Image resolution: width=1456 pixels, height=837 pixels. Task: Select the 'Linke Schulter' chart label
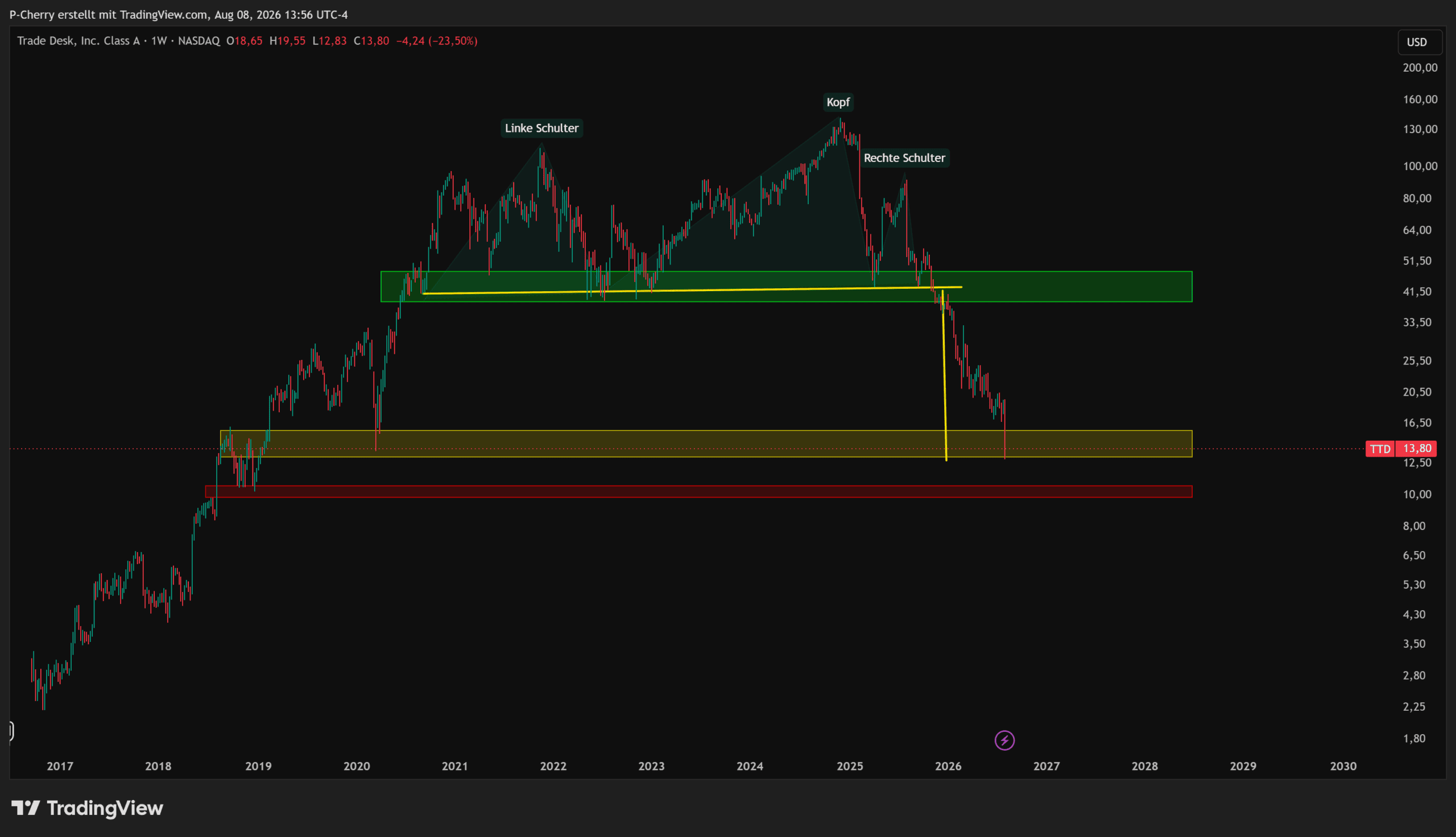541,128
